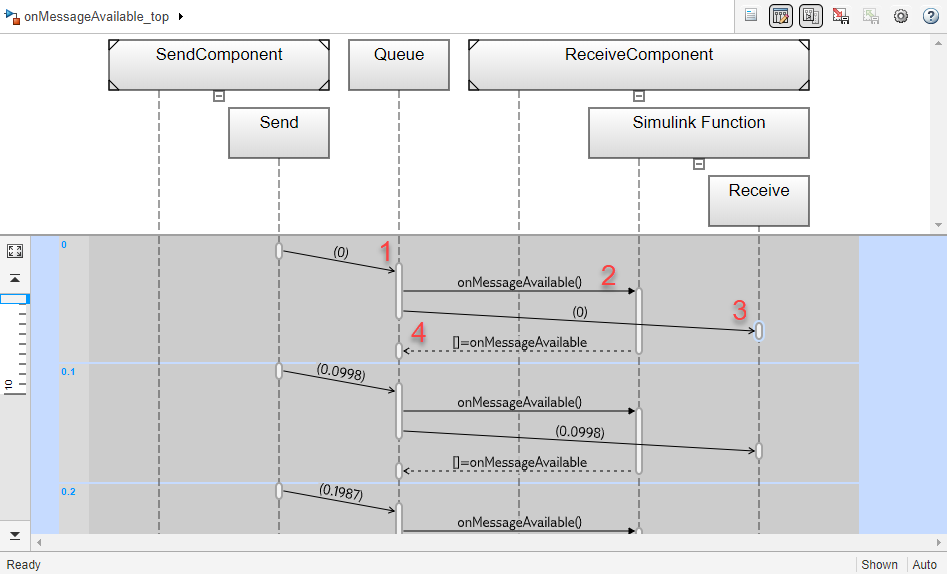Screen dimensions: 947x574
Task: Select the Queue lifeline header
Action: click(x=399, y=65)
